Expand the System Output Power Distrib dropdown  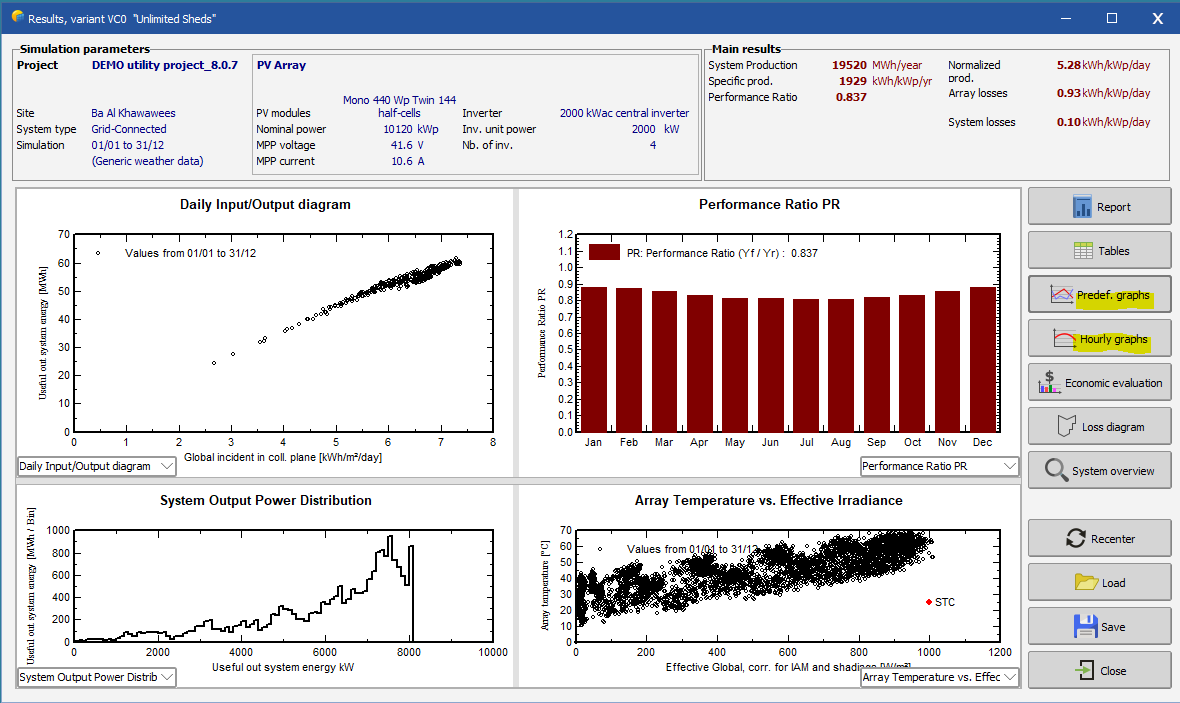97,677
